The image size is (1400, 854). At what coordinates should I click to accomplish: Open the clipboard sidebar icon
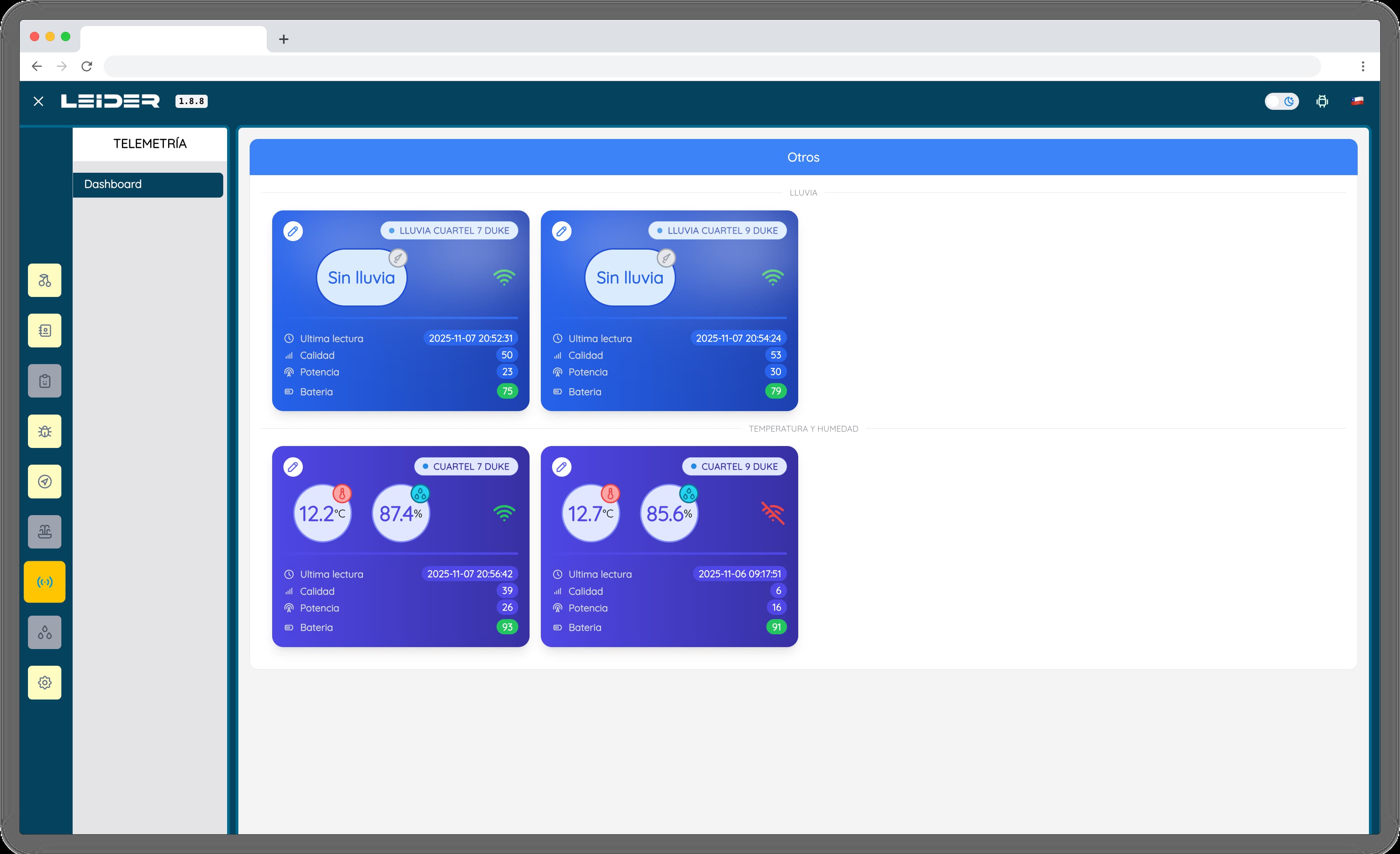(45, 381)
